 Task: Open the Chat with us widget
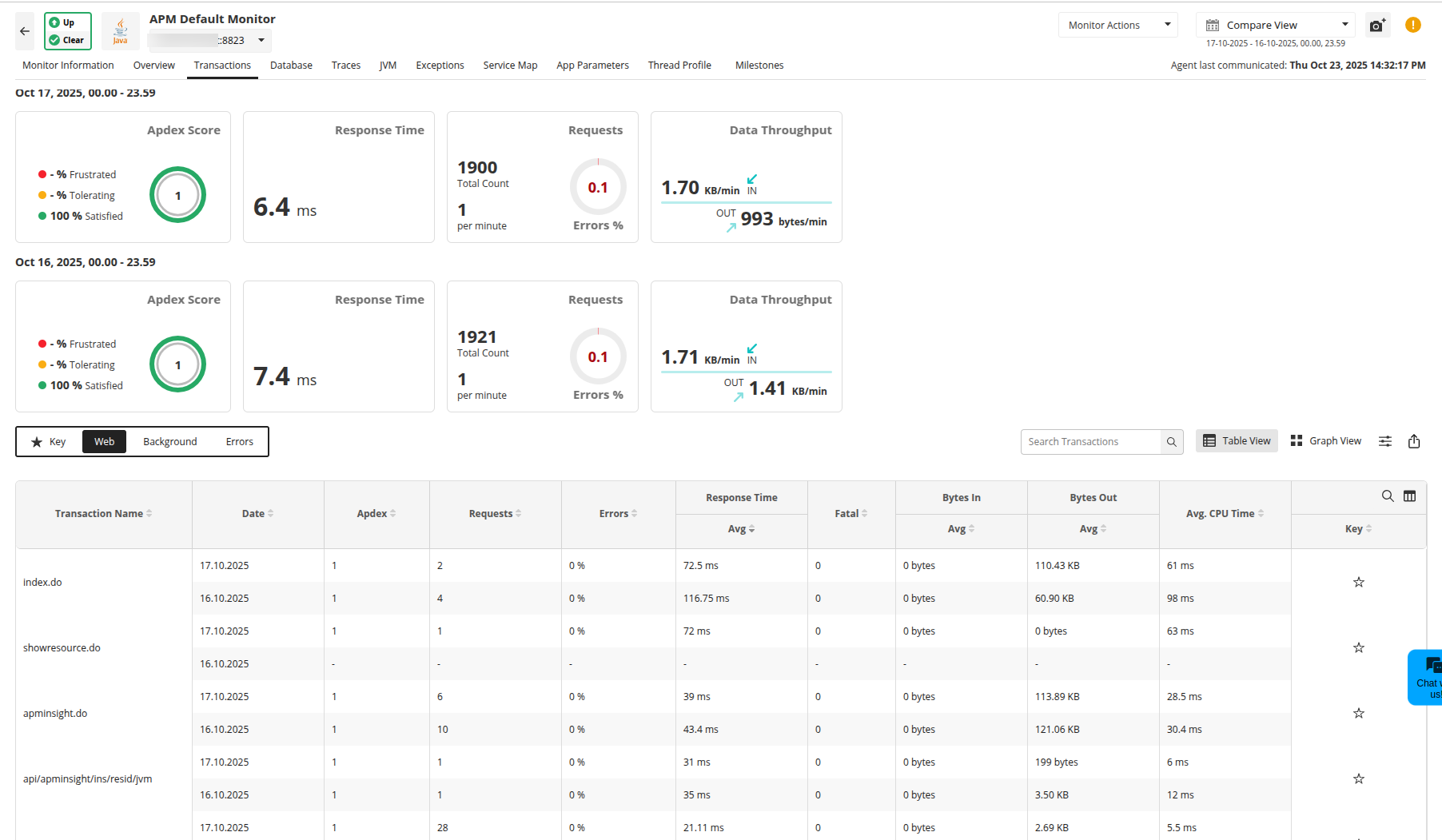coord(1425,678)
